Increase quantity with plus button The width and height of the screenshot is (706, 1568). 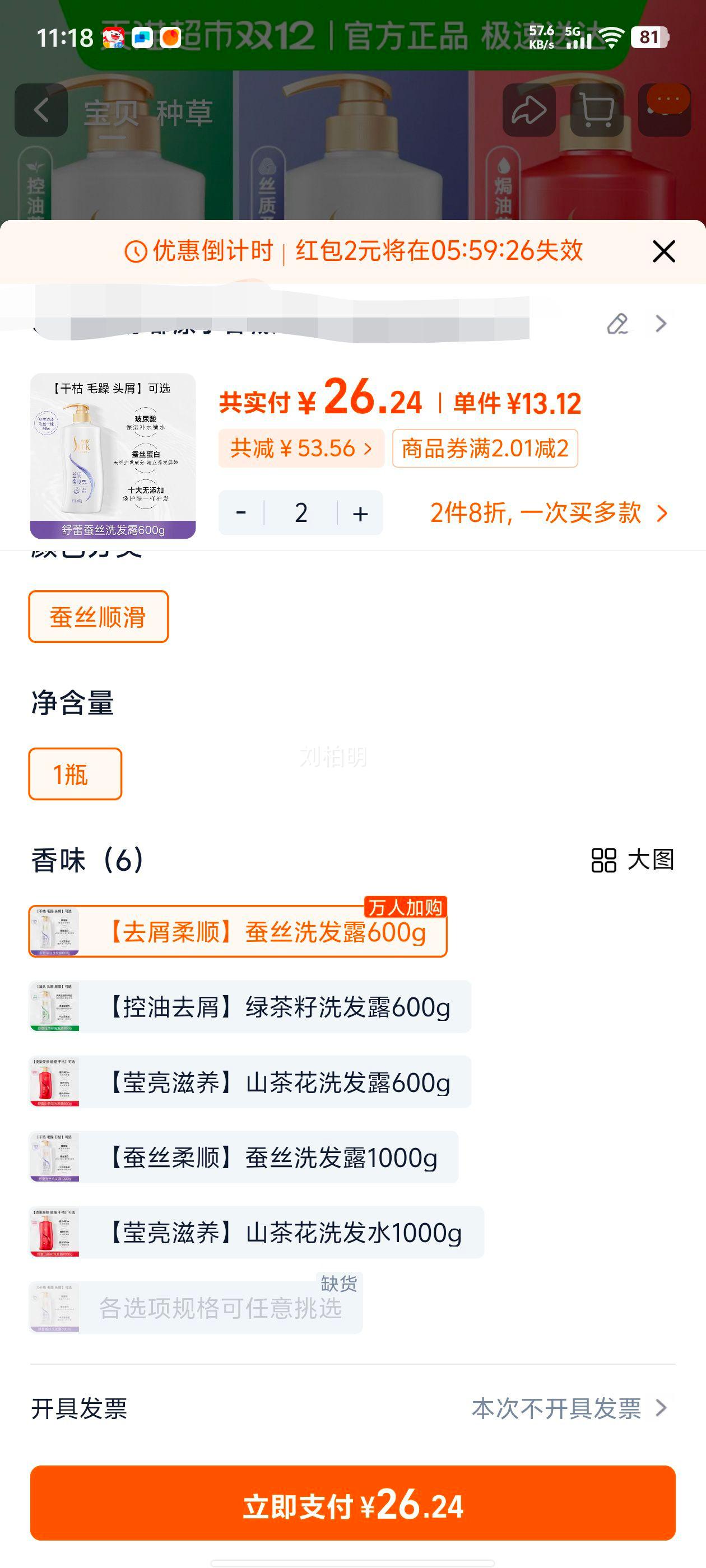click(x=361, y=513)
